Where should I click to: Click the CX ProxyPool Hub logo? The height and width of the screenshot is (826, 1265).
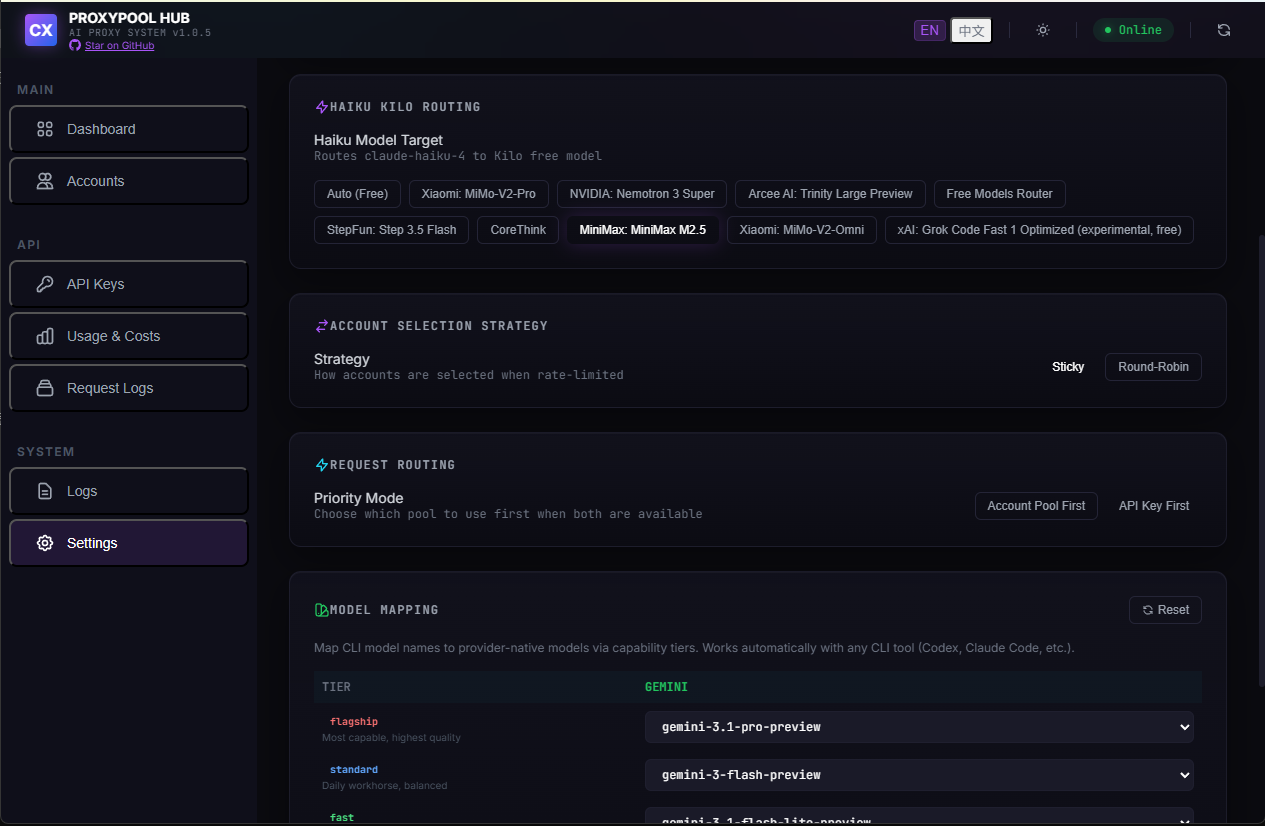(41, 30)
